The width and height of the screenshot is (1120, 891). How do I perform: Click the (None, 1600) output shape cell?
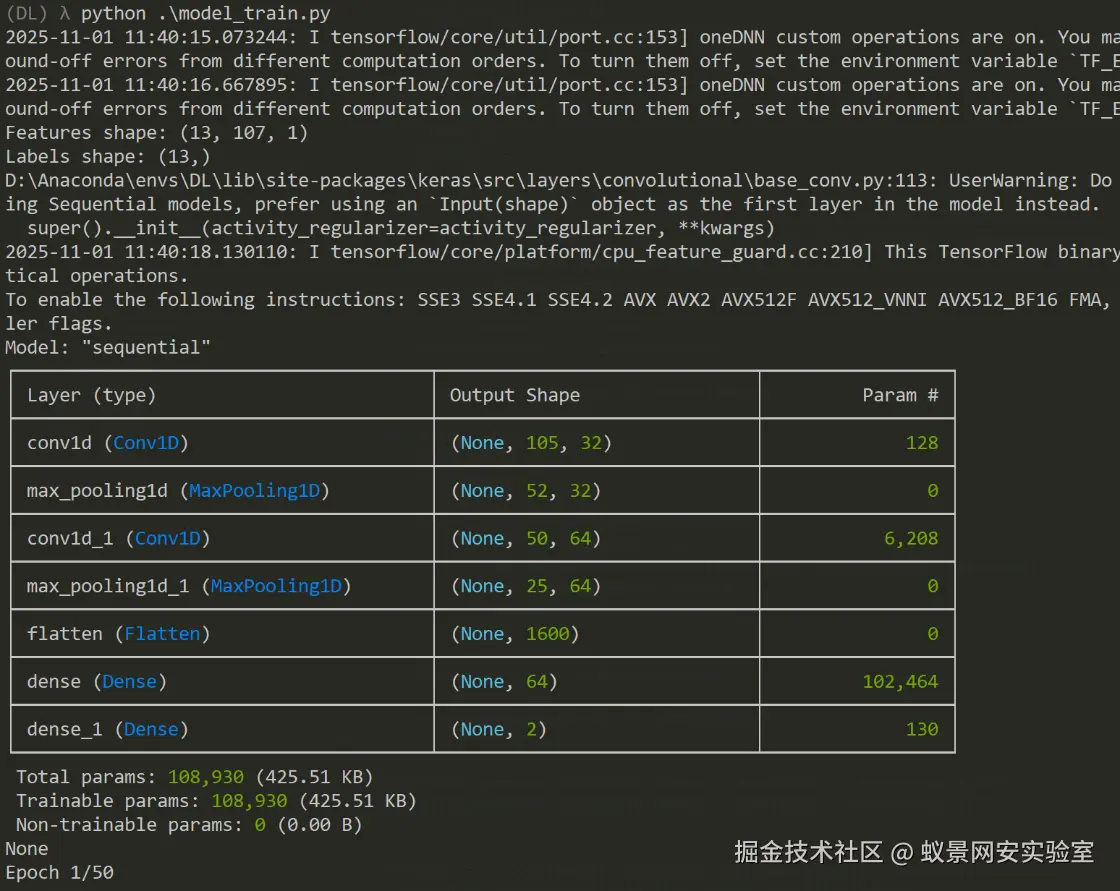[x=514, y=634]
